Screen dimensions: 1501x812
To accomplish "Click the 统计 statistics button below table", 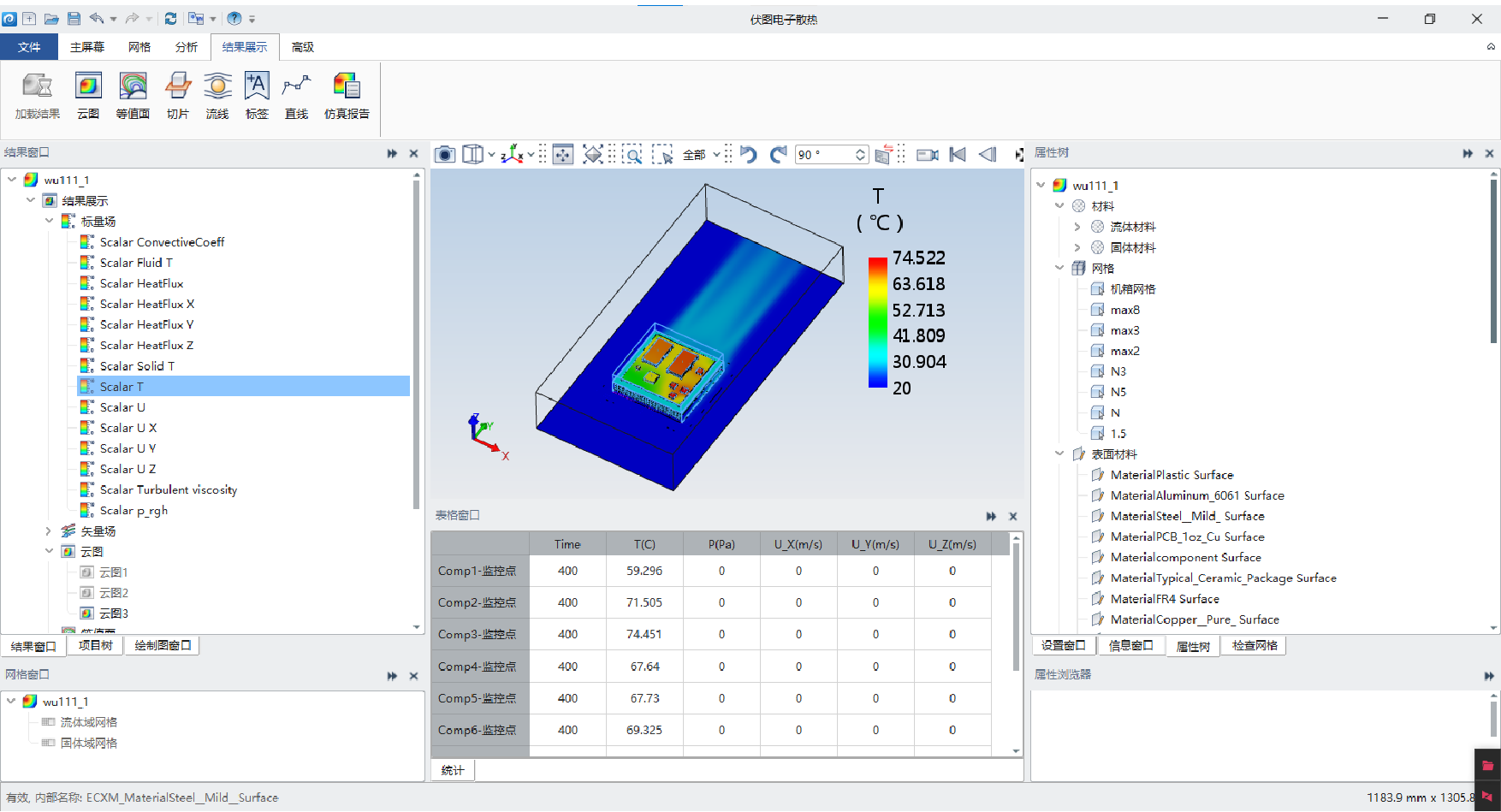I will click(453, 770).
